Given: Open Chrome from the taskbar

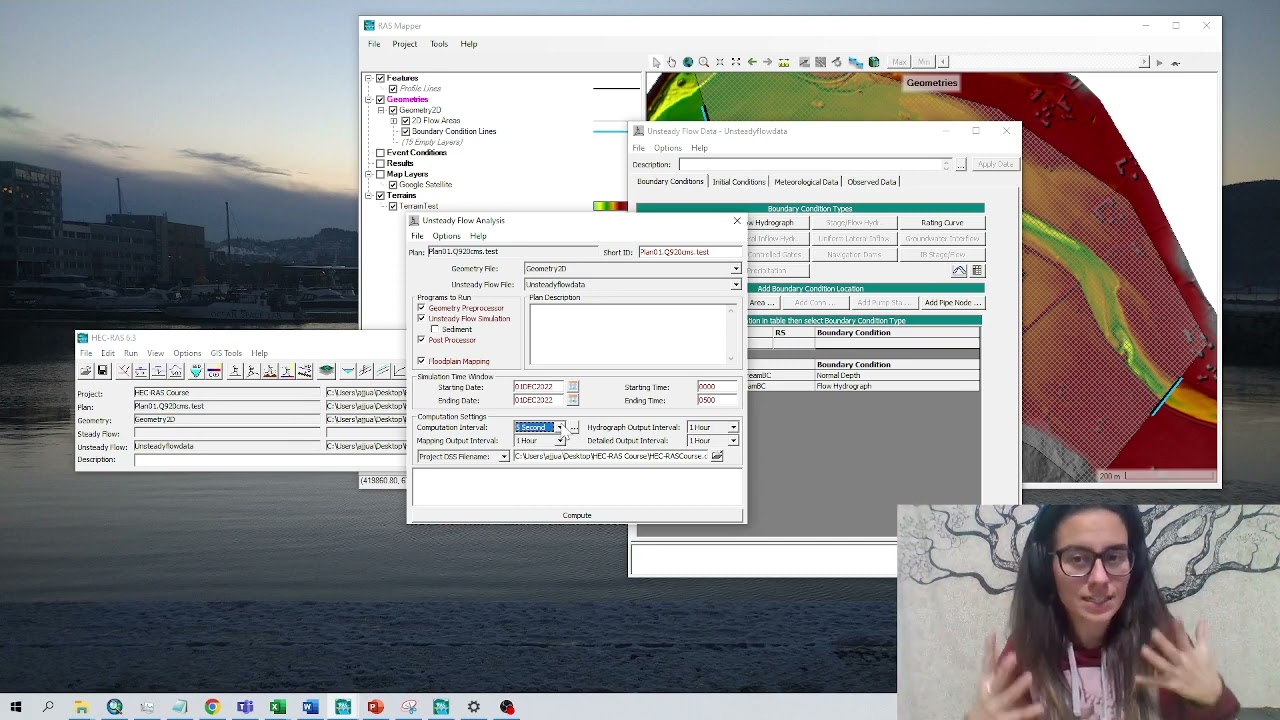Looking at the screenshot, I should 212,707.
